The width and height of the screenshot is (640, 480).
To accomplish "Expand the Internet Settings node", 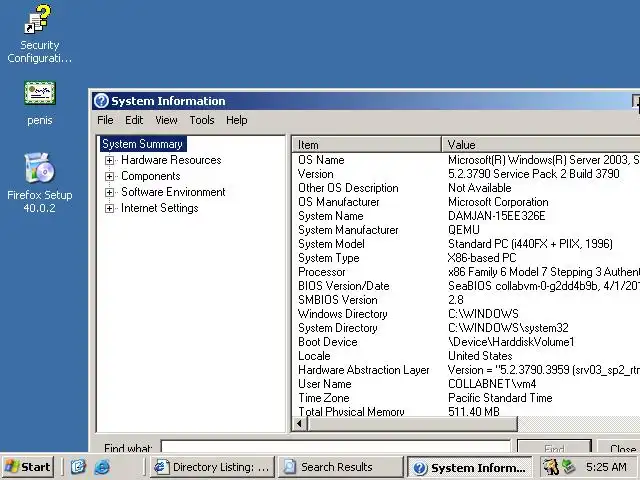I will [x=109, y=208].
